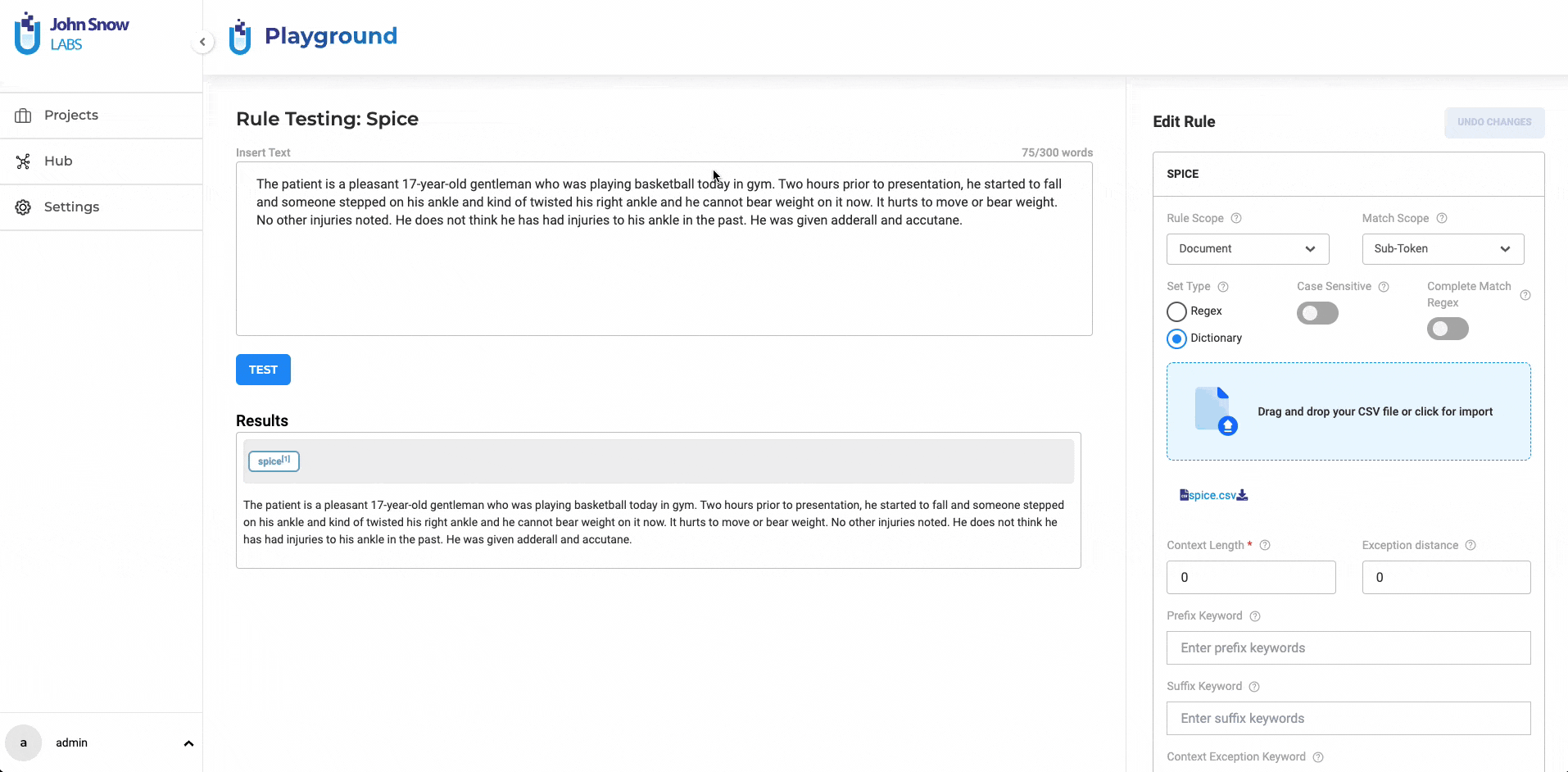
Task: Open Projects from the sidebar
Action: (101, 116)
